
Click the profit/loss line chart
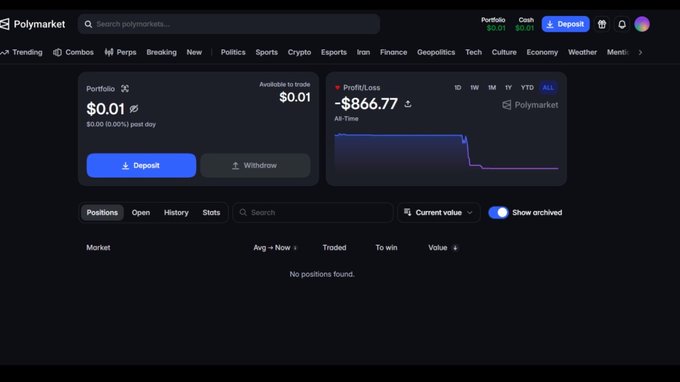pyautogui.click(x=446, y=152)
